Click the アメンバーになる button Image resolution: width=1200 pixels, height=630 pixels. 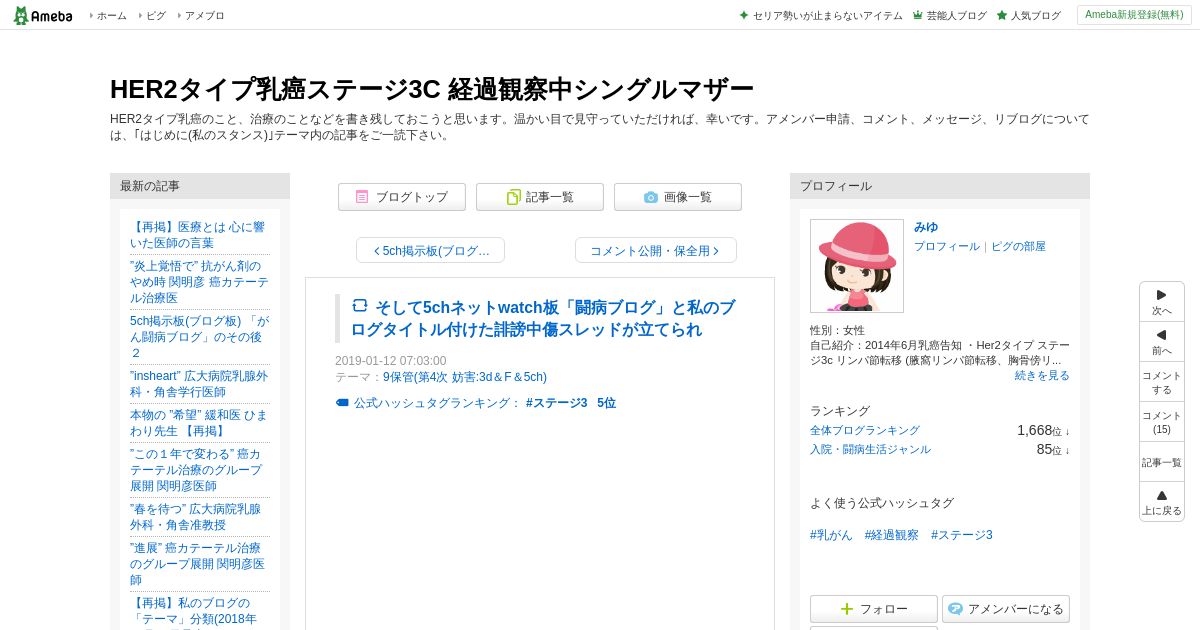tap(1006, 609)
